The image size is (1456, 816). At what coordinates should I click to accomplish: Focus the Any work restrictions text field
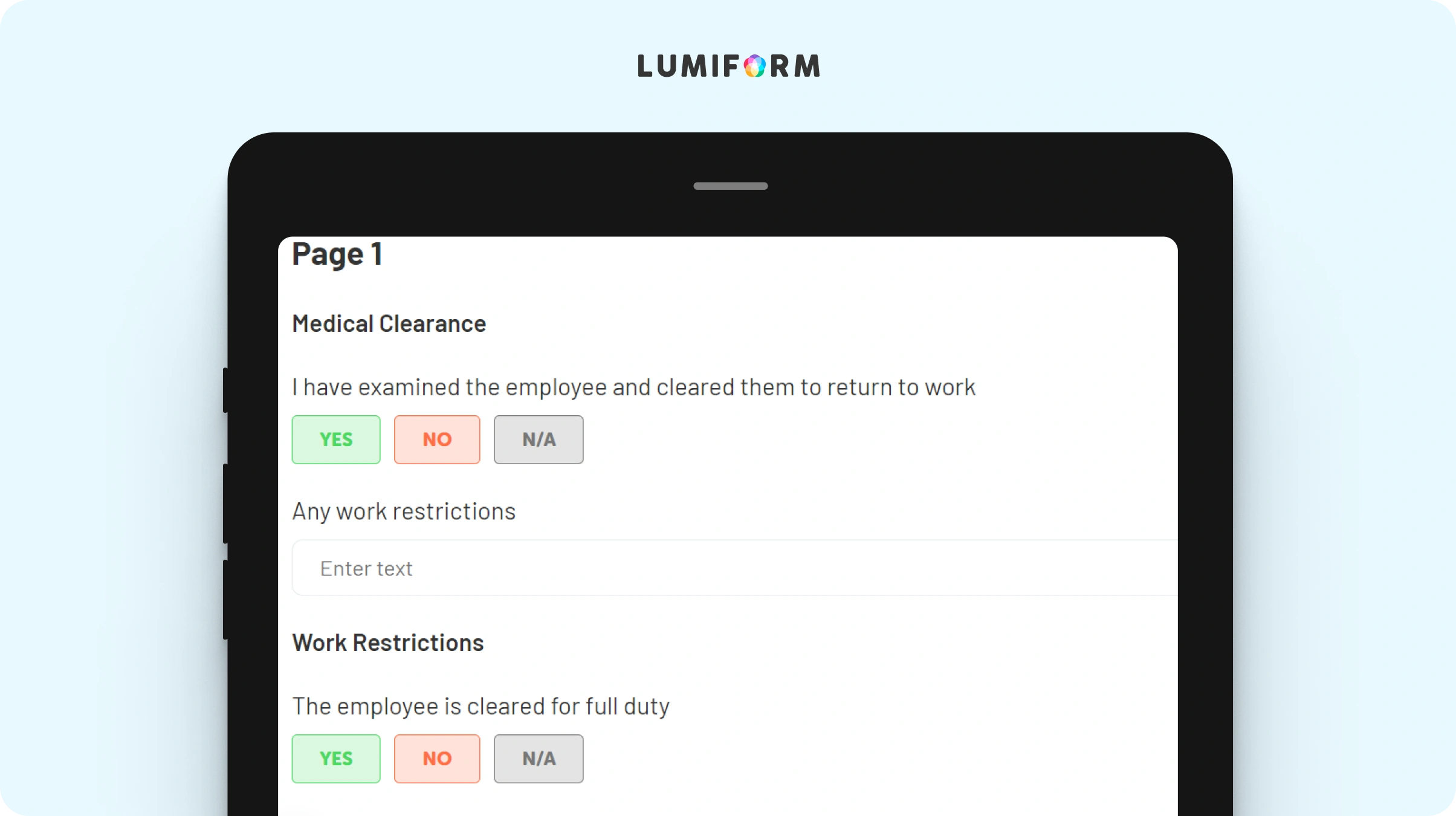pyautogui.click(x=734, y=568)
